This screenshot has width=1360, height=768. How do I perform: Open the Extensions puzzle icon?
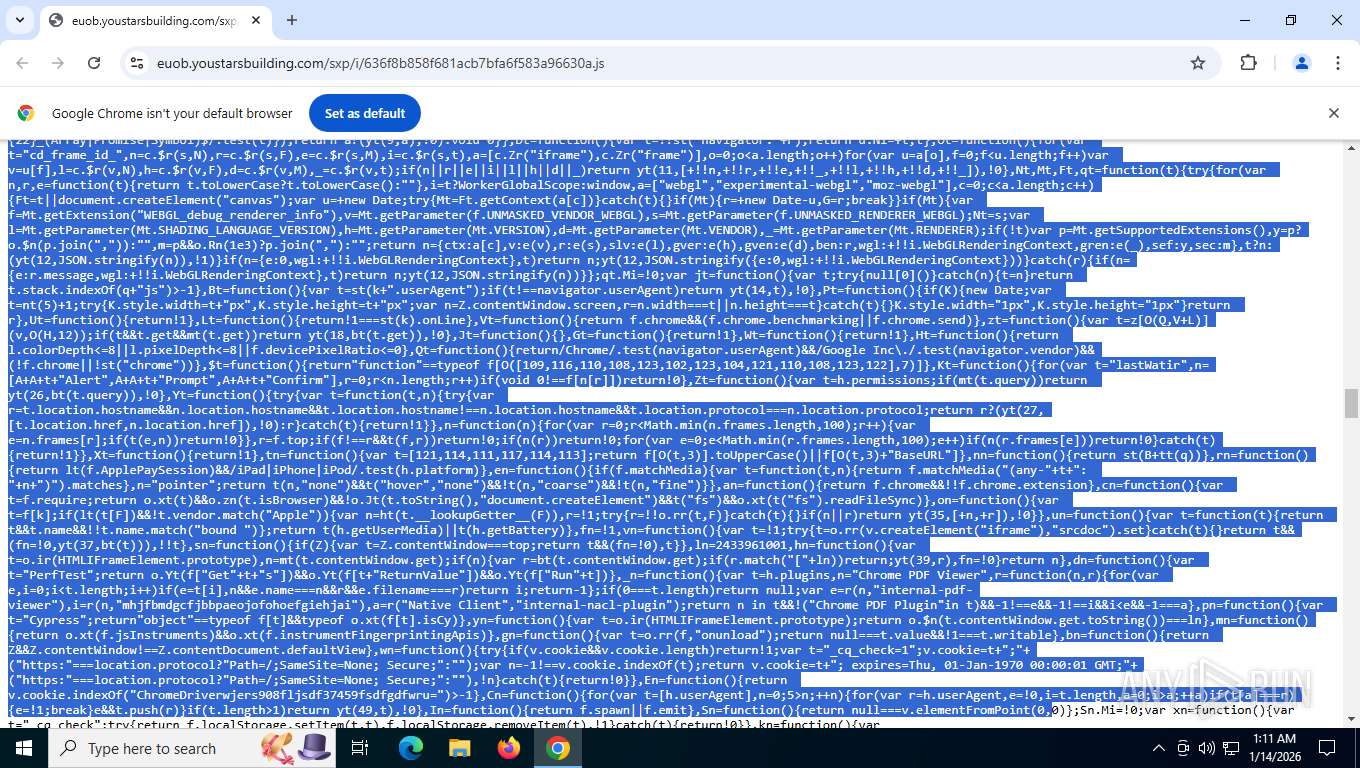(1248, 63)
